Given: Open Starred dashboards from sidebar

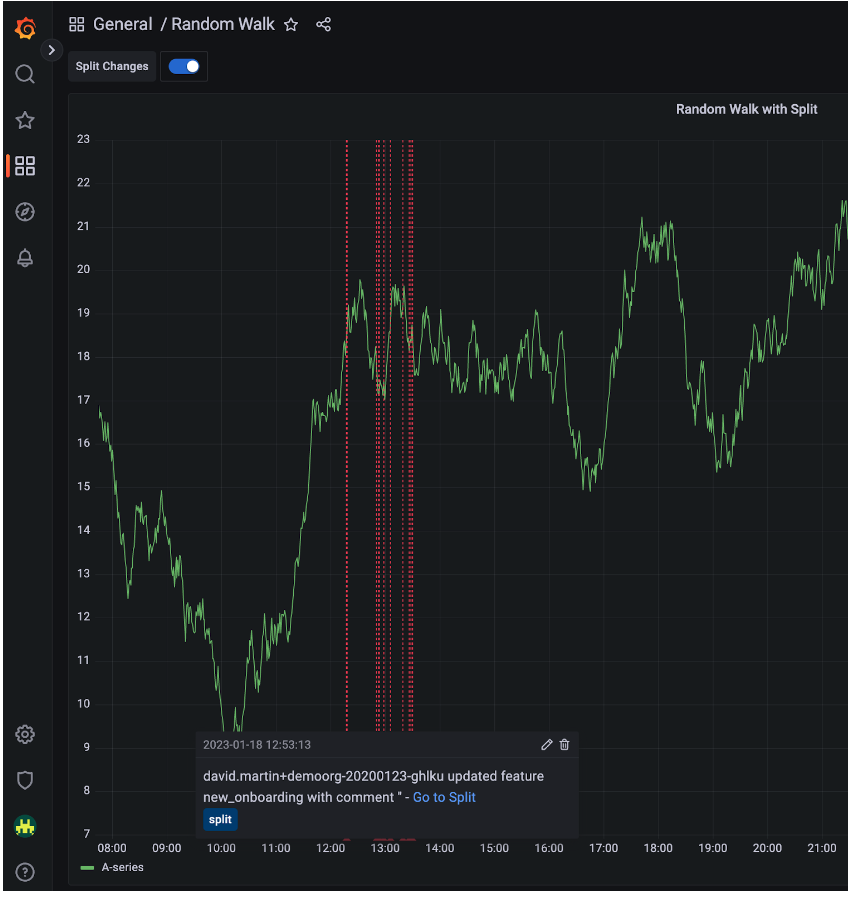Looking at the screenshot, I should (x=26, y=120).
